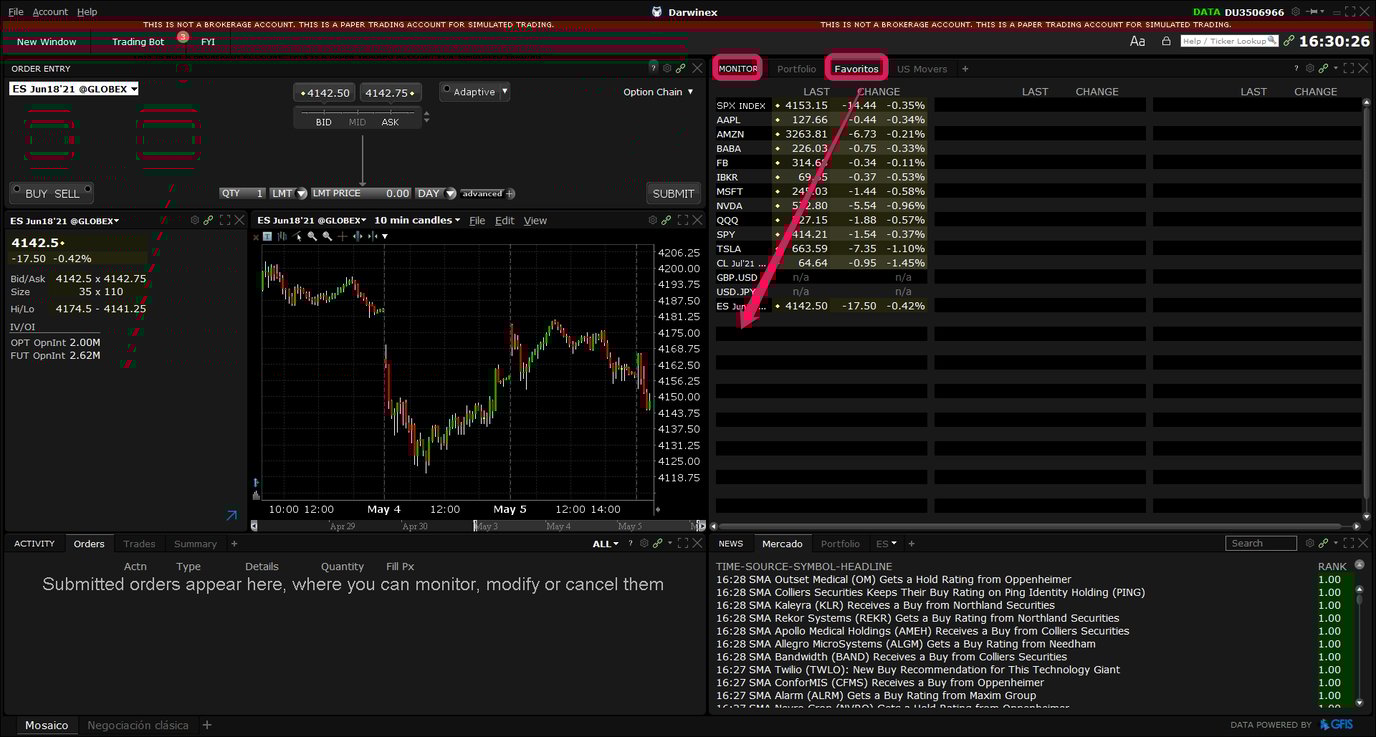Click the Order Entry green link icon
The width and height of the screenshot is (1376, 737).
[x=680, y=68]
